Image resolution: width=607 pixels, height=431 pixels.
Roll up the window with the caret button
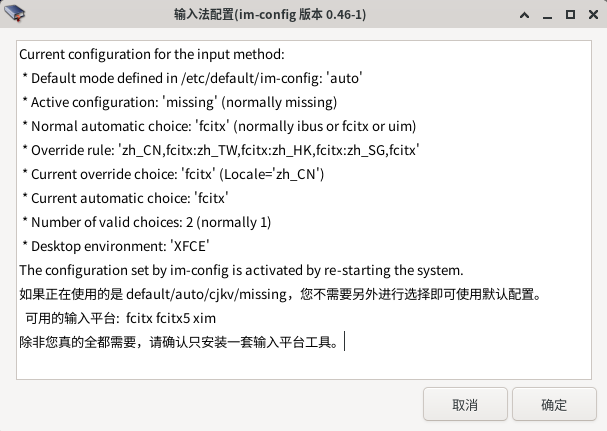tap(524, 15)
